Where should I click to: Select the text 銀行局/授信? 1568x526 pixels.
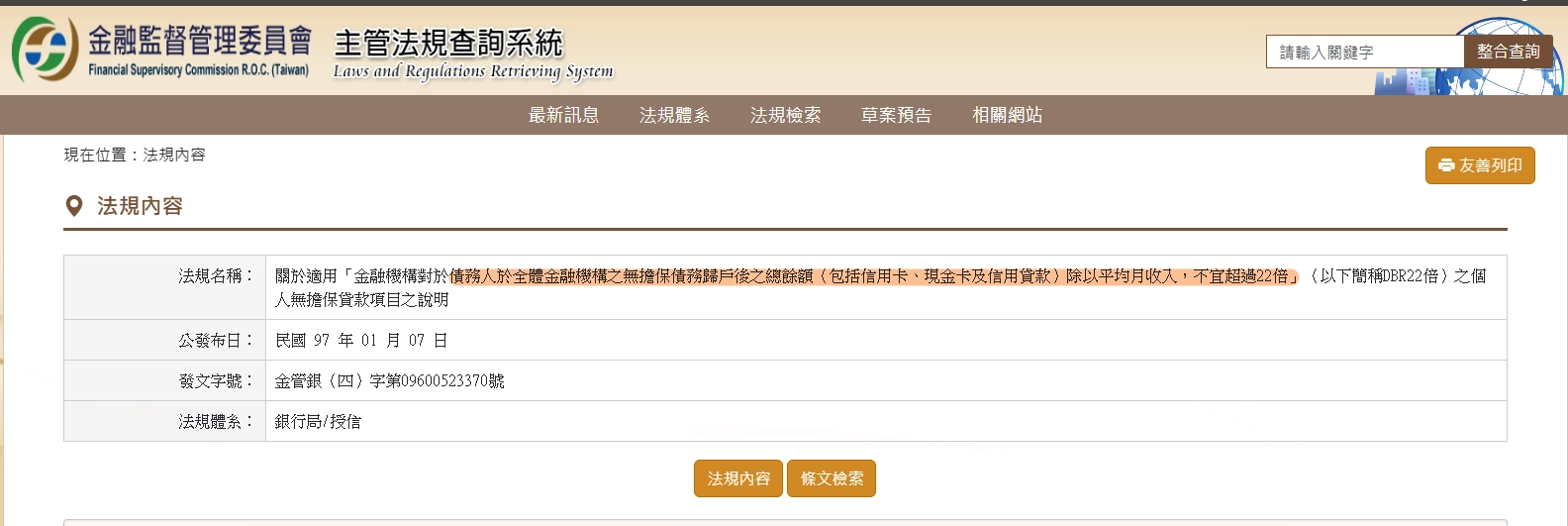coord(318,421)
